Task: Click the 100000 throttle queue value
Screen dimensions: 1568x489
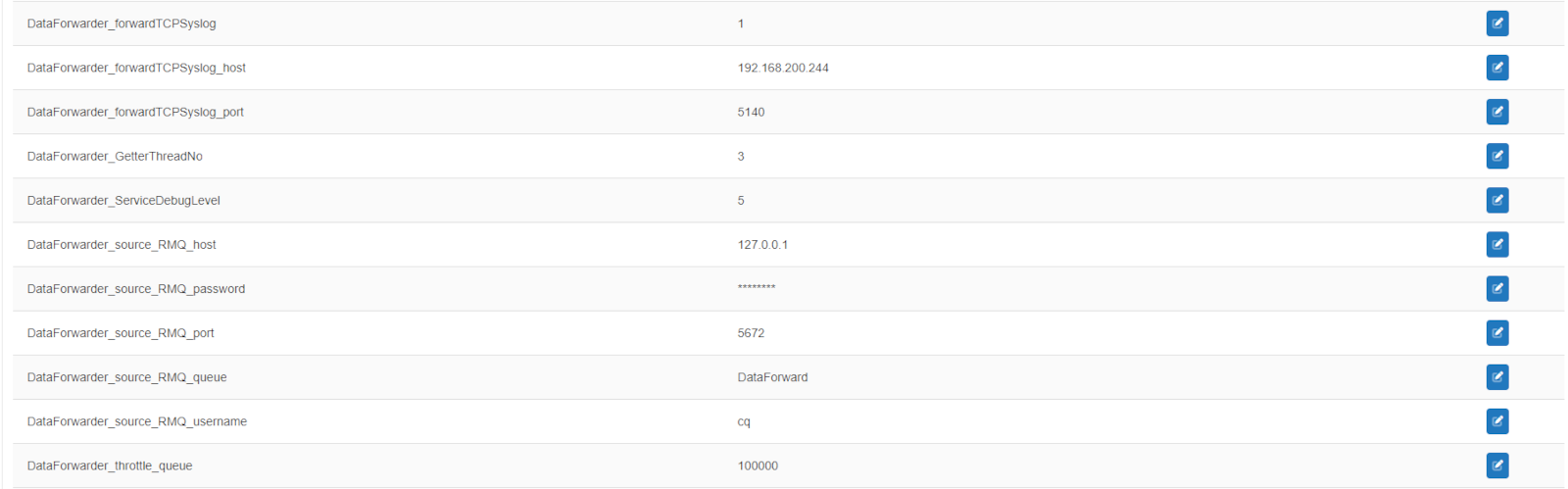Action: coord(758,465)
